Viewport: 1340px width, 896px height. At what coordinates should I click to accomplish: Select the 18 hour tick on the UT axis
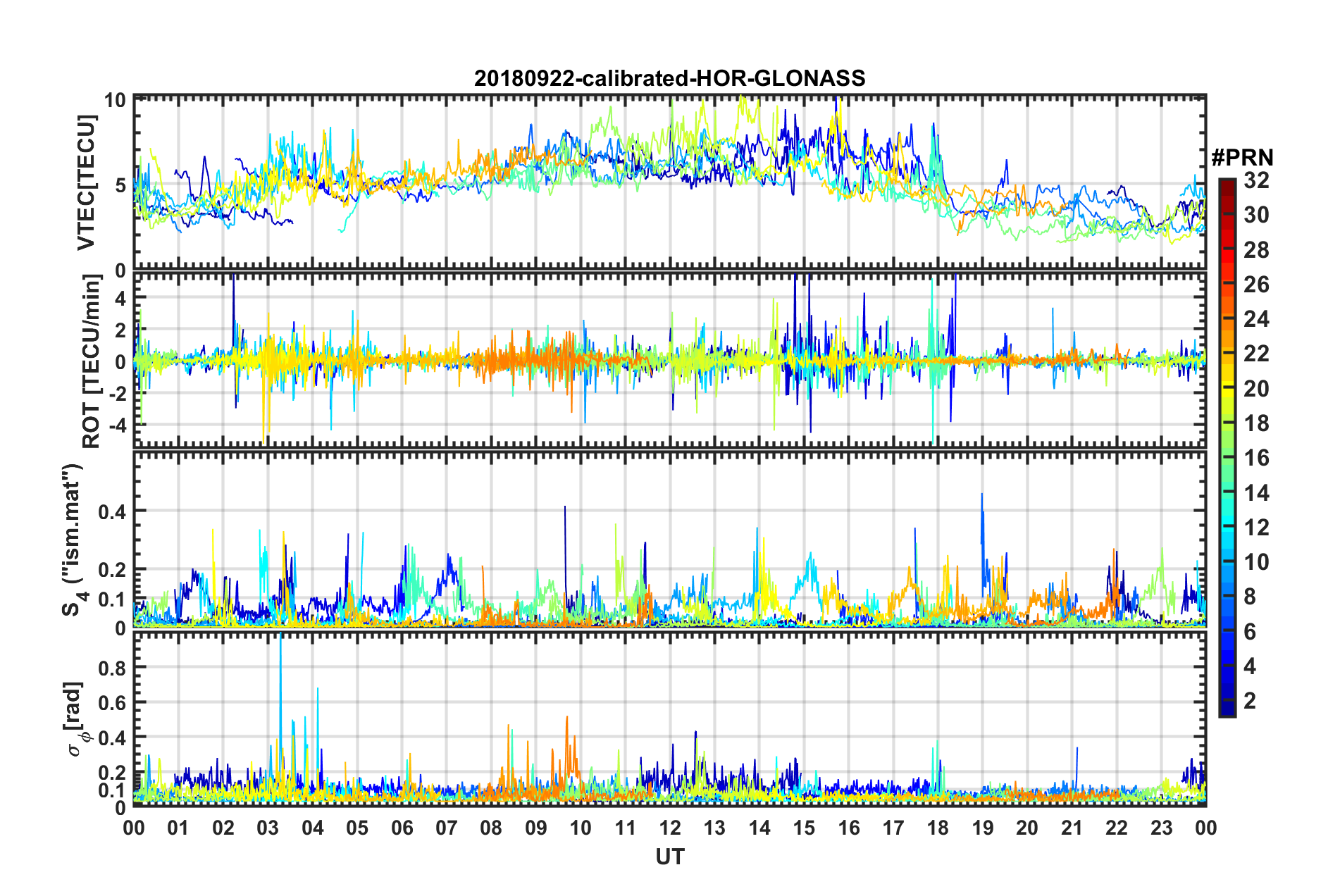(x=938, y=828)
